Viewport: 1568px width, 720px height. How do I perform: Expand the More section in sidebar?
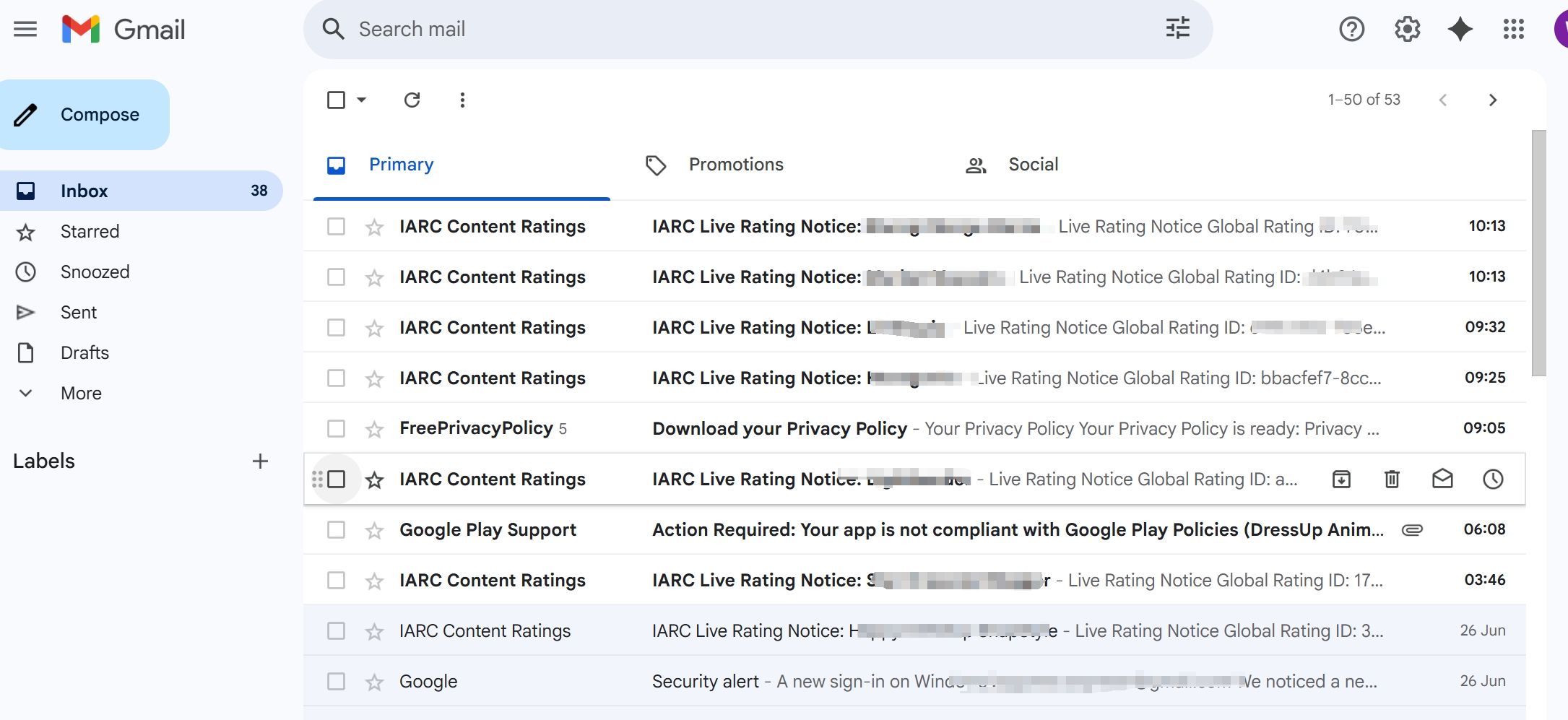[81, 393]
